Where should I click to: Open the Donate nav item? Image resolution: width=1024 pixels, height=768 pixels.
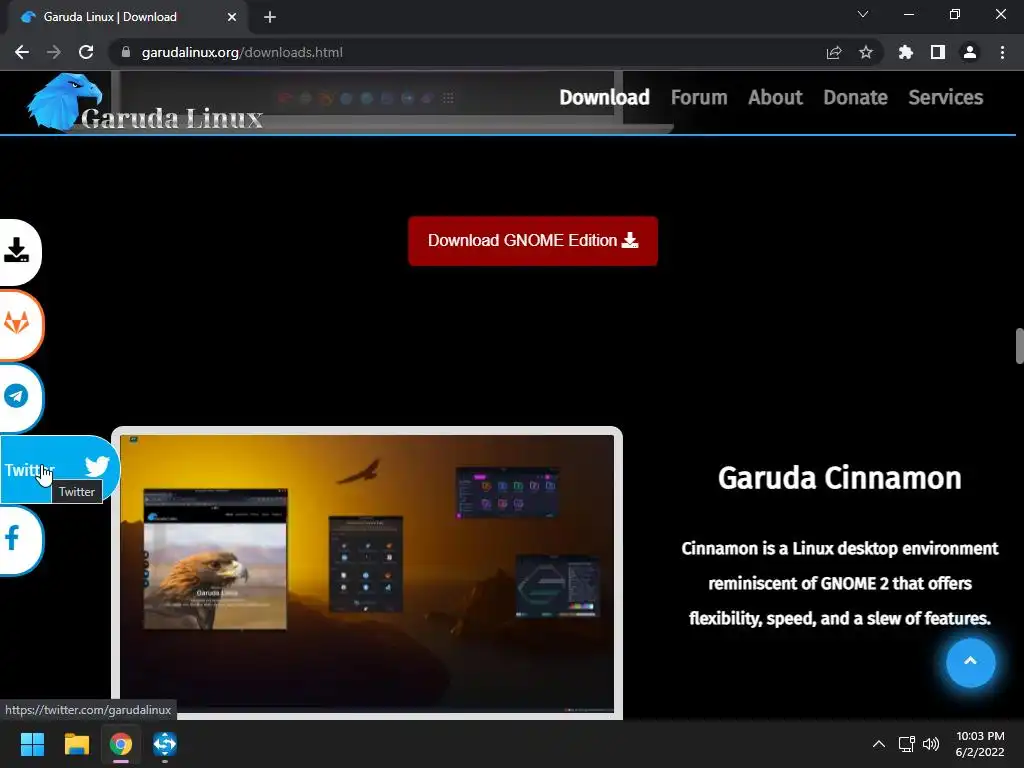(x=856, y=97)
